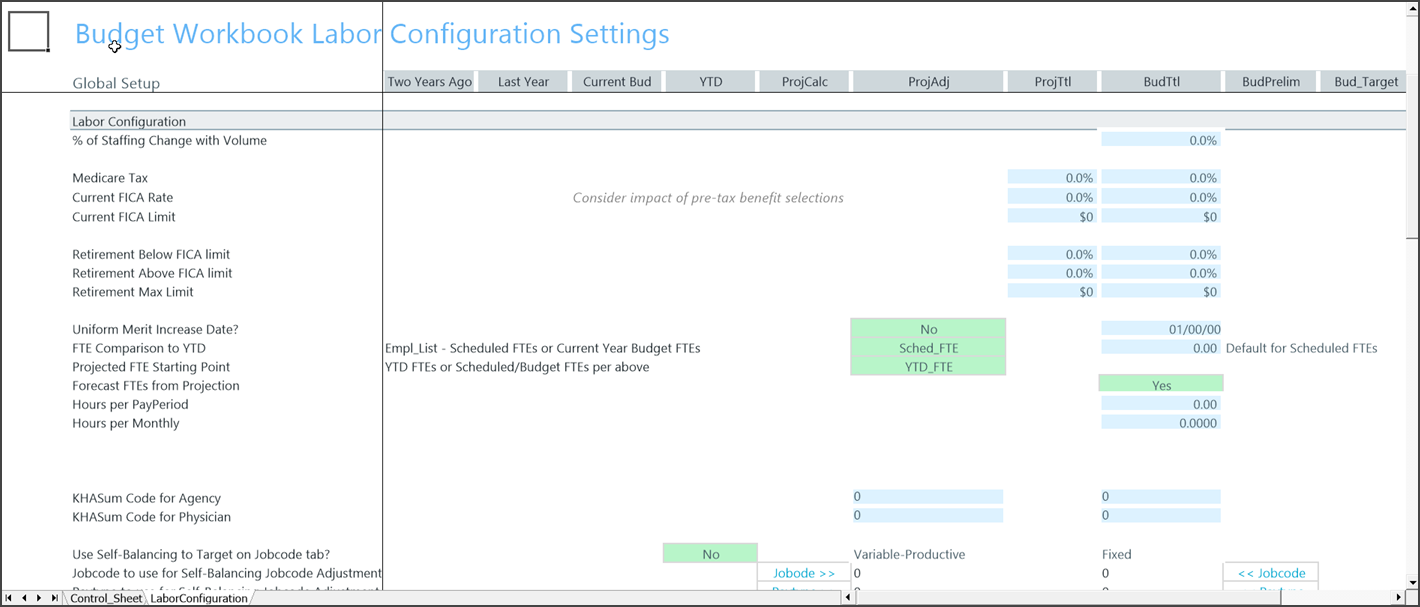The height and width of the screenshot is (607, 1420).
Task: Open Sched_FTE dropdown cell
Action: tap(928, 348)
